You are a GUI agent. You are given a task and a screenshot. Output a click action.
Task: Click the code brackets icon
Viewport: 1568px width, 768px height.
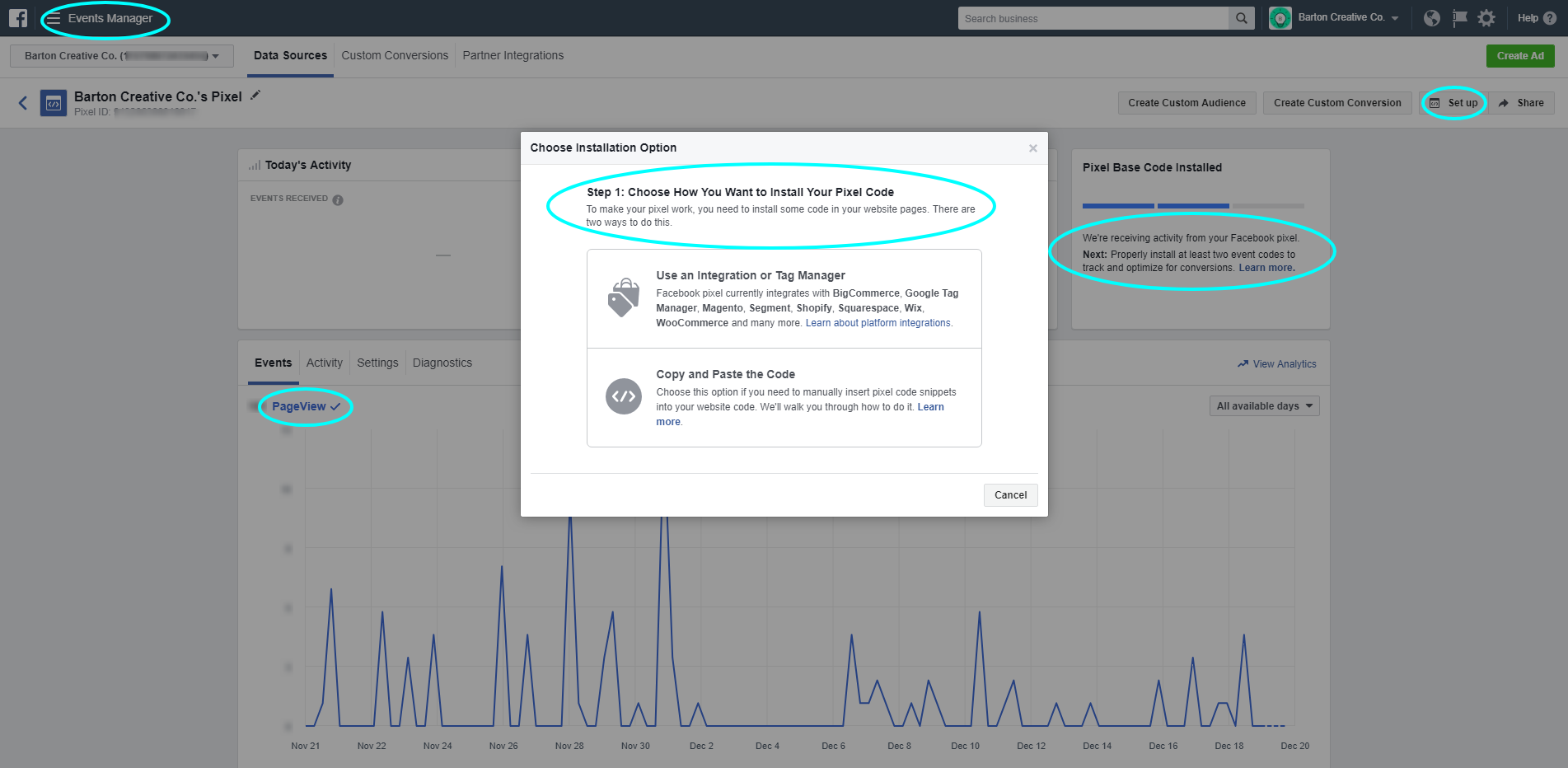pos(624,396)
